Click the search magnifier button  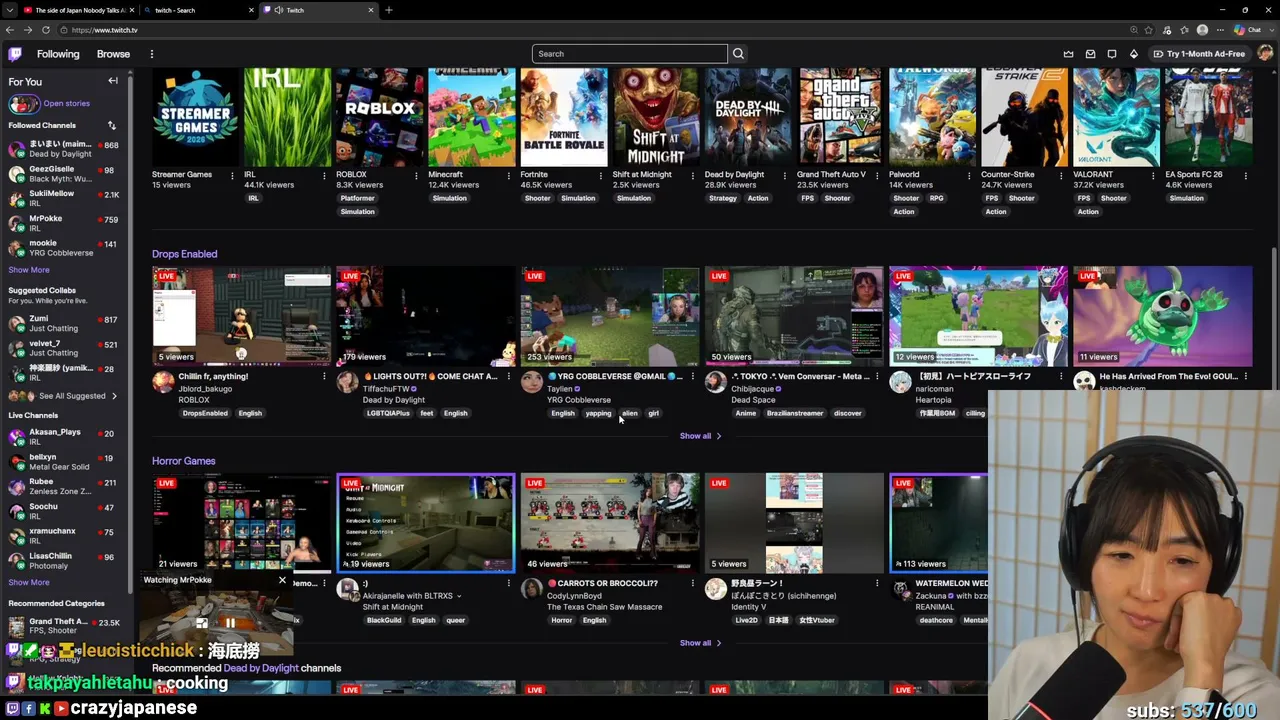click(738, 54)
